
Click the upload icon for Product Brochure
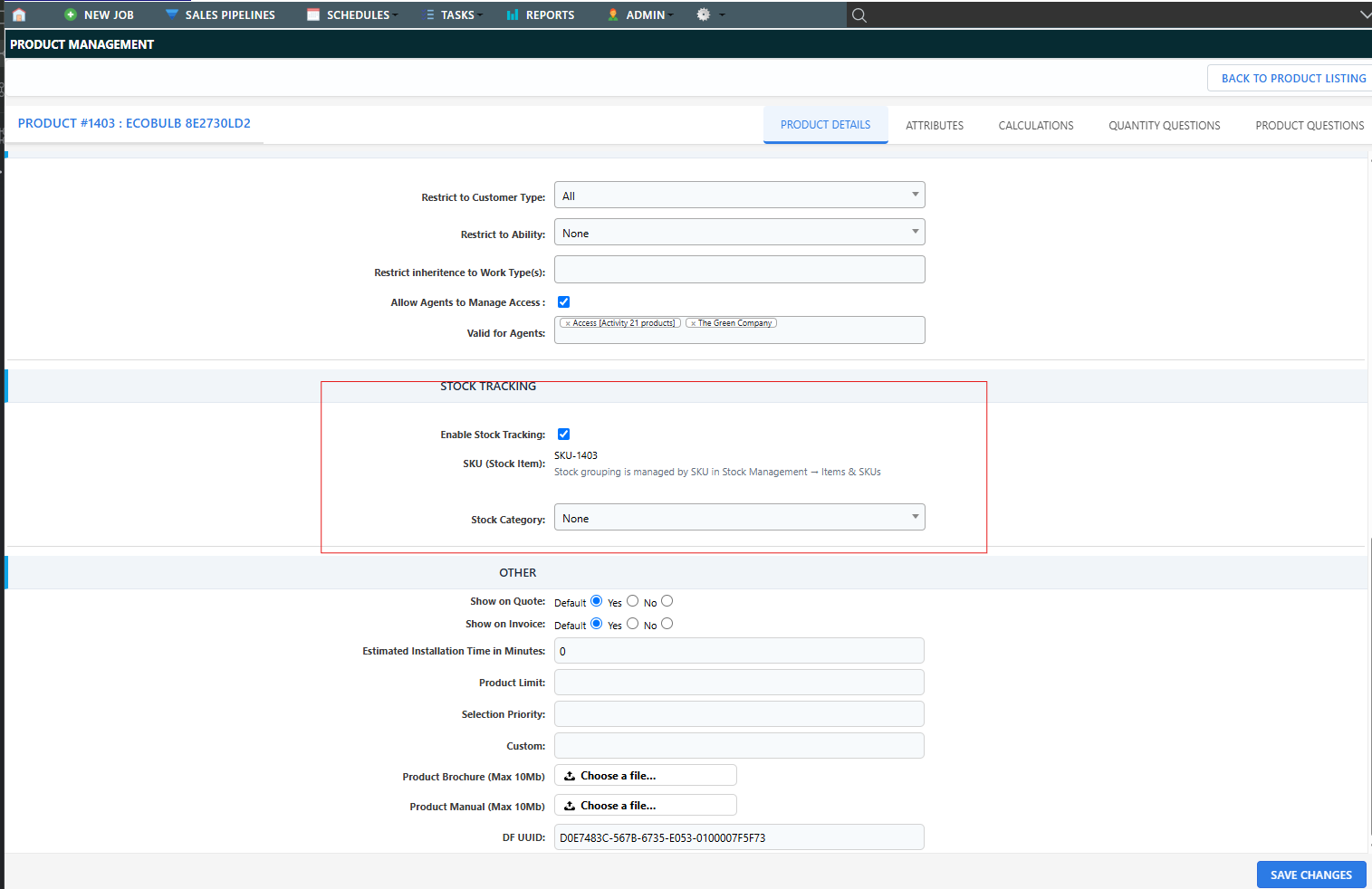point(570,776)
